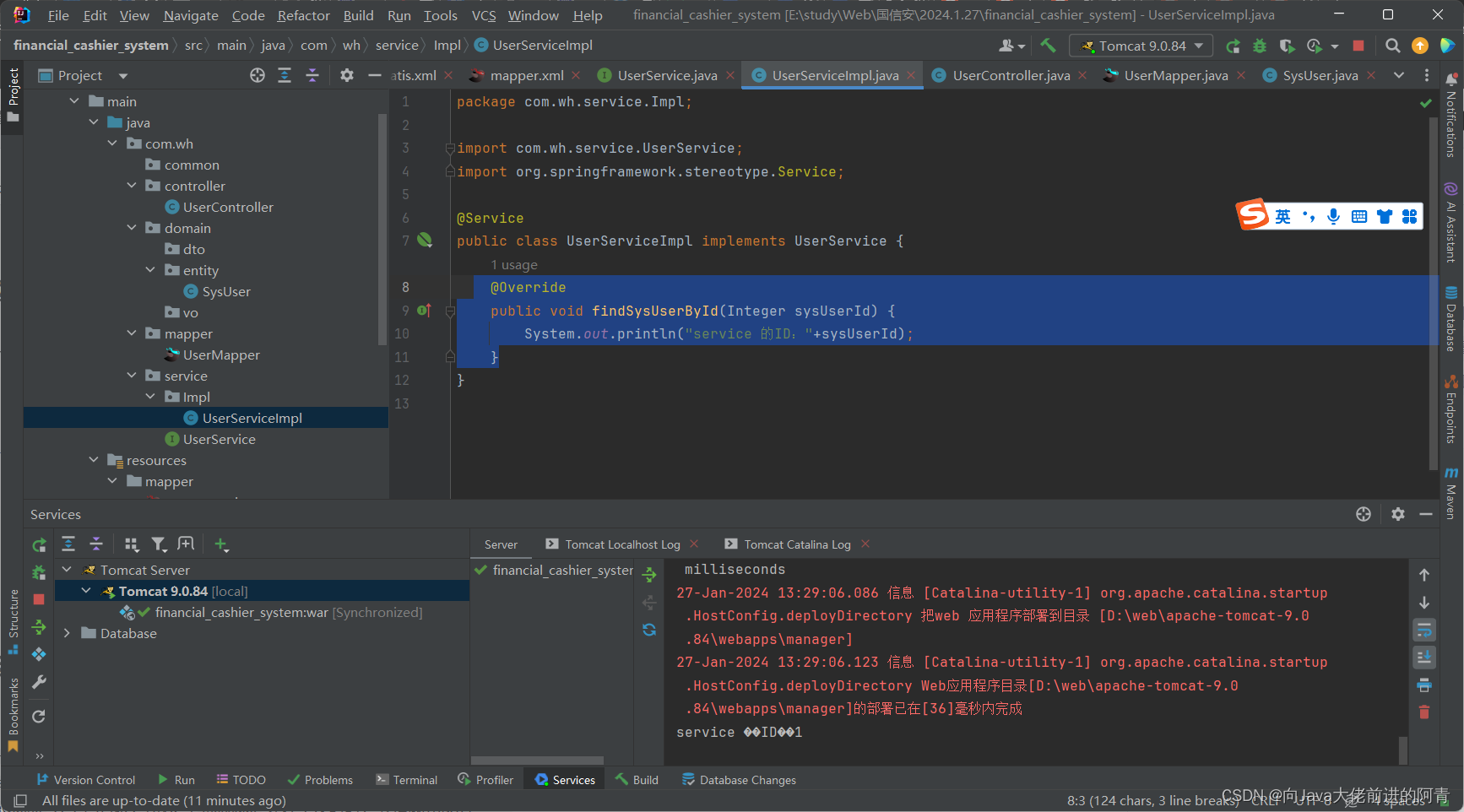Toggle the Project tool window stripe button
Image resolution: width=1464 pixels, height=812 pixels.
coord(14,95)
